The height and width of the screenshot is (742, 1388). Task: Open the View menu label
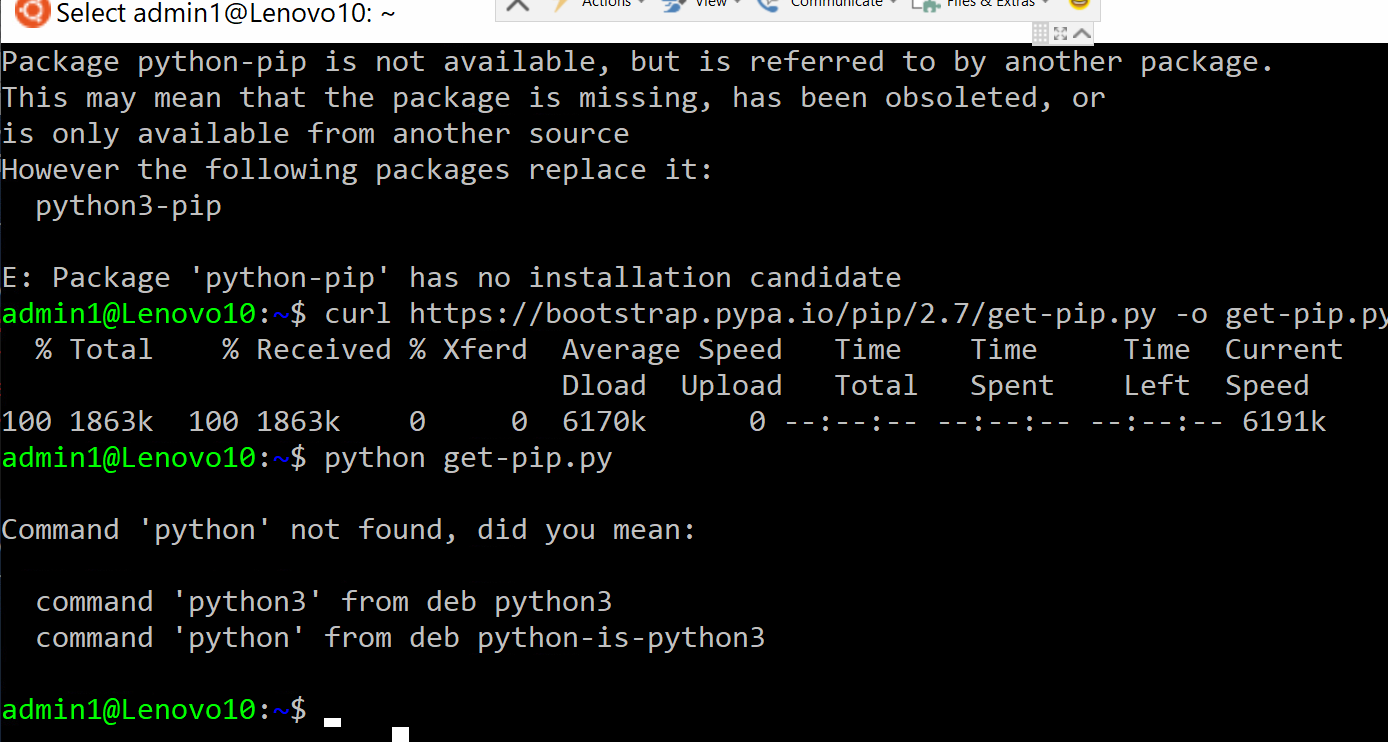(x=710, y=4)
